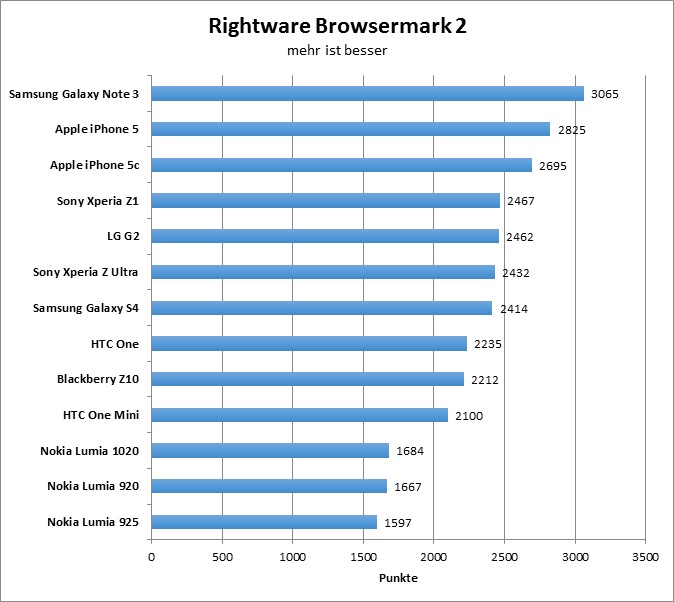The height and width of the screenshot is (602, 674).
Task: Select the data value 2825
Action: tap(572, 130)
